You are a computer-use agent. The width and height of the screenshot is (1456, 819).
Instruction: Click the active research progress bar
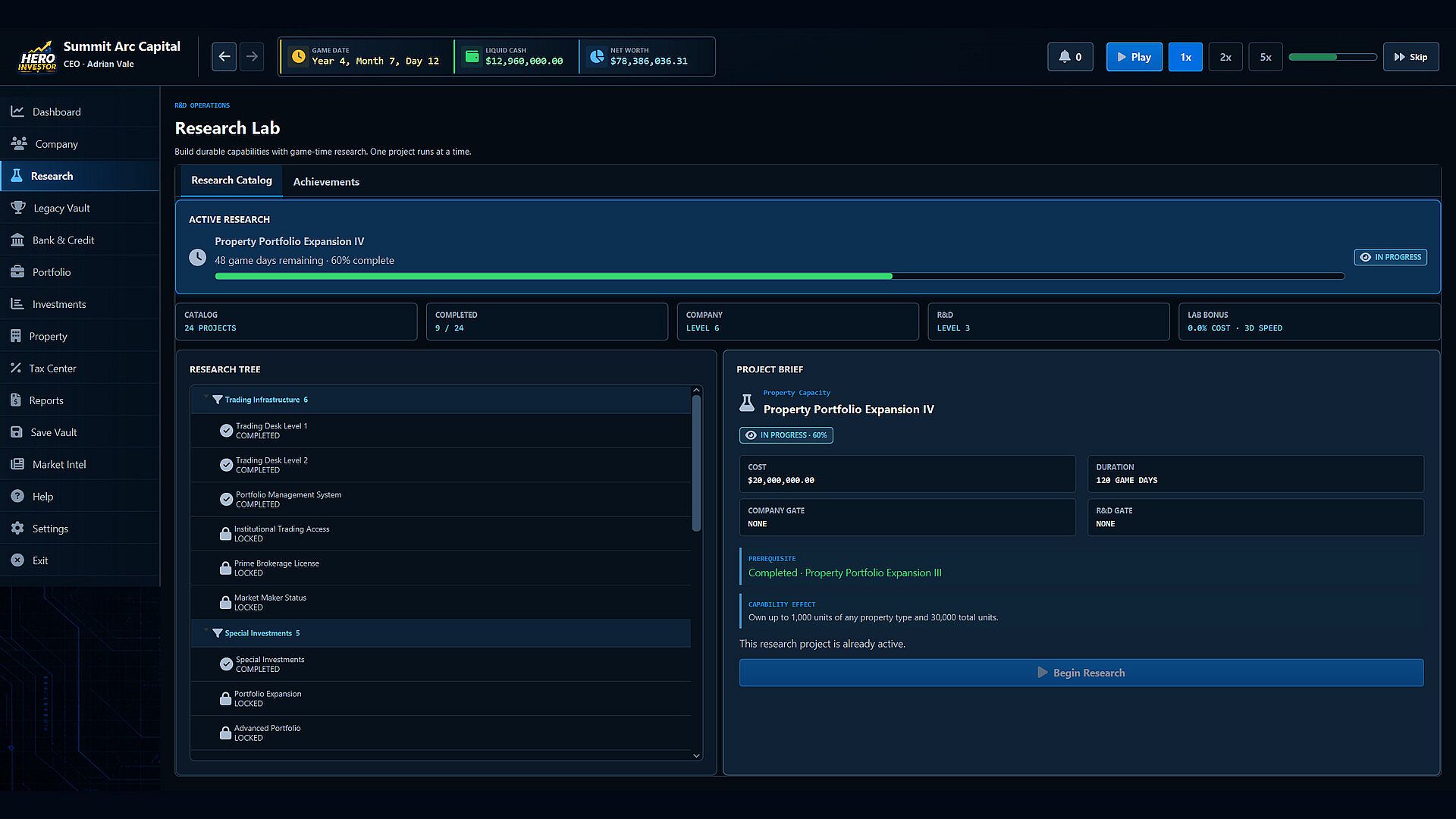(780, 276)
